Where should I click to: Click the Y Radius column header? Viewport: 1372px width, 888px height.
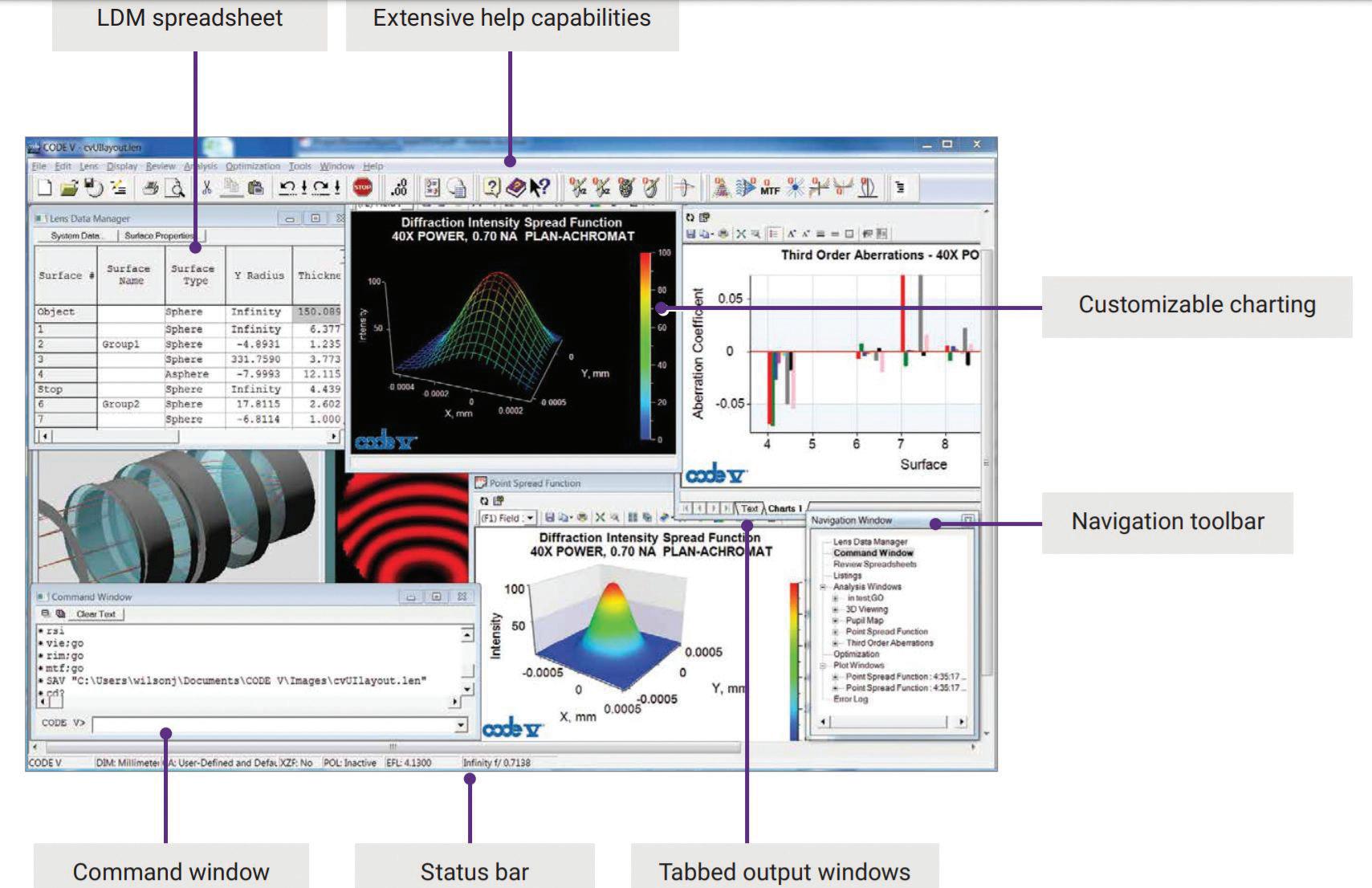259,275
